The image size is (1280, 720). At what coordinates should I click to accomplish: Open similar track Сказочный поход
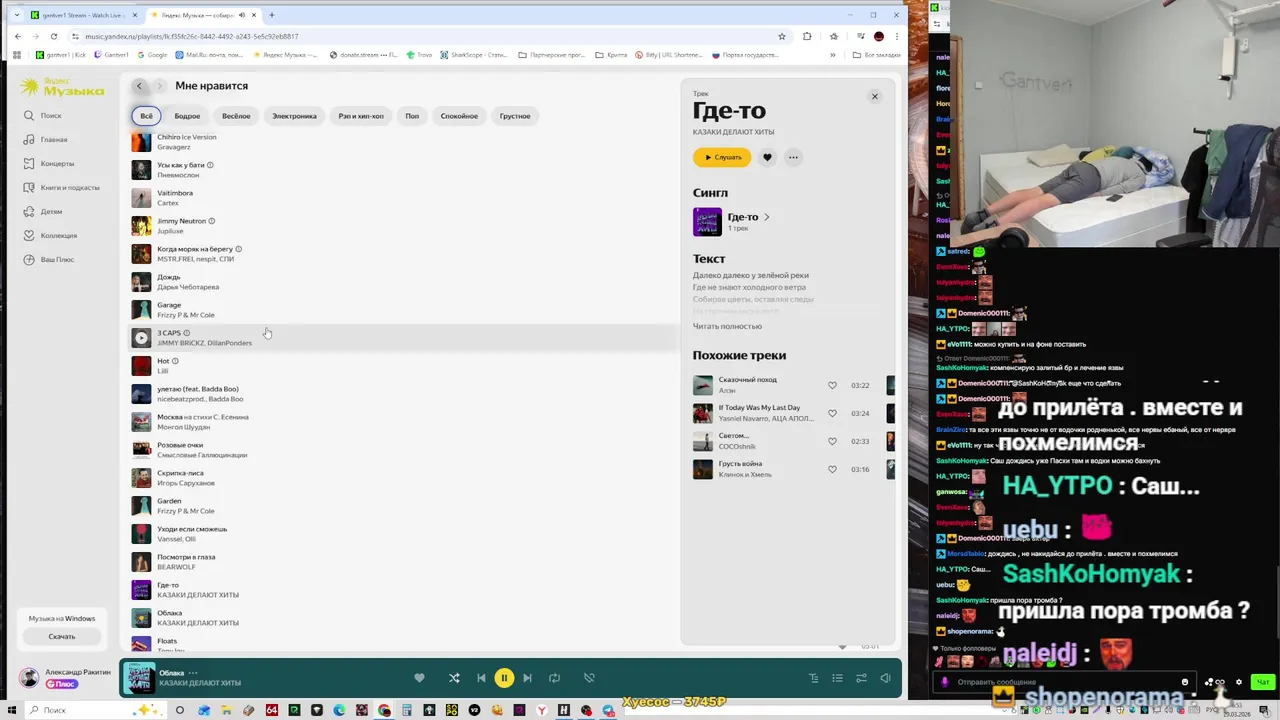(x=747, y=380)
